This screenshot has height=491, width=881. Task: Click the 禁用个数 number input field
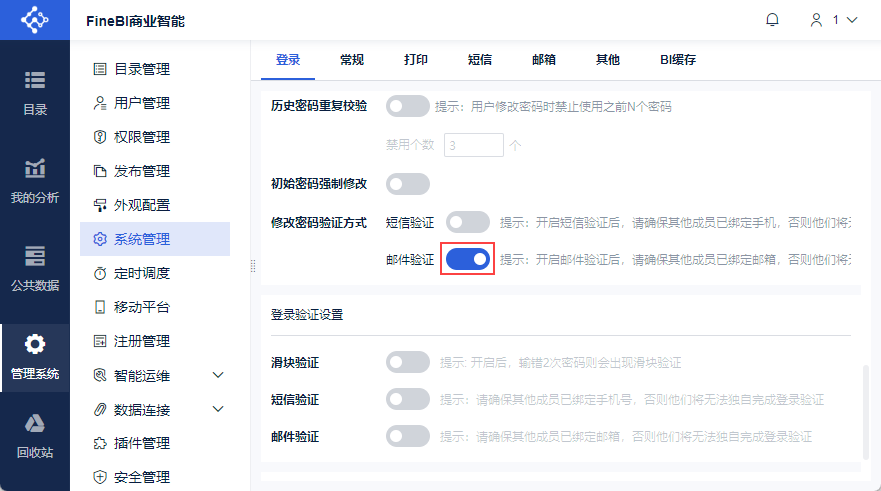coord(473,145)
